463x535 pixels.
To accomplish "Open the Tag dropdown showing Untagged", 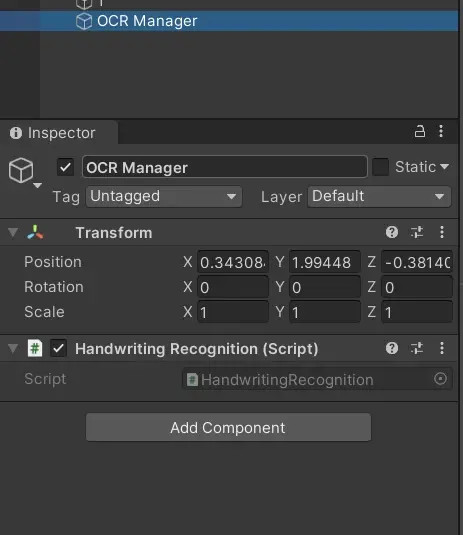I will tap(164, 197).
